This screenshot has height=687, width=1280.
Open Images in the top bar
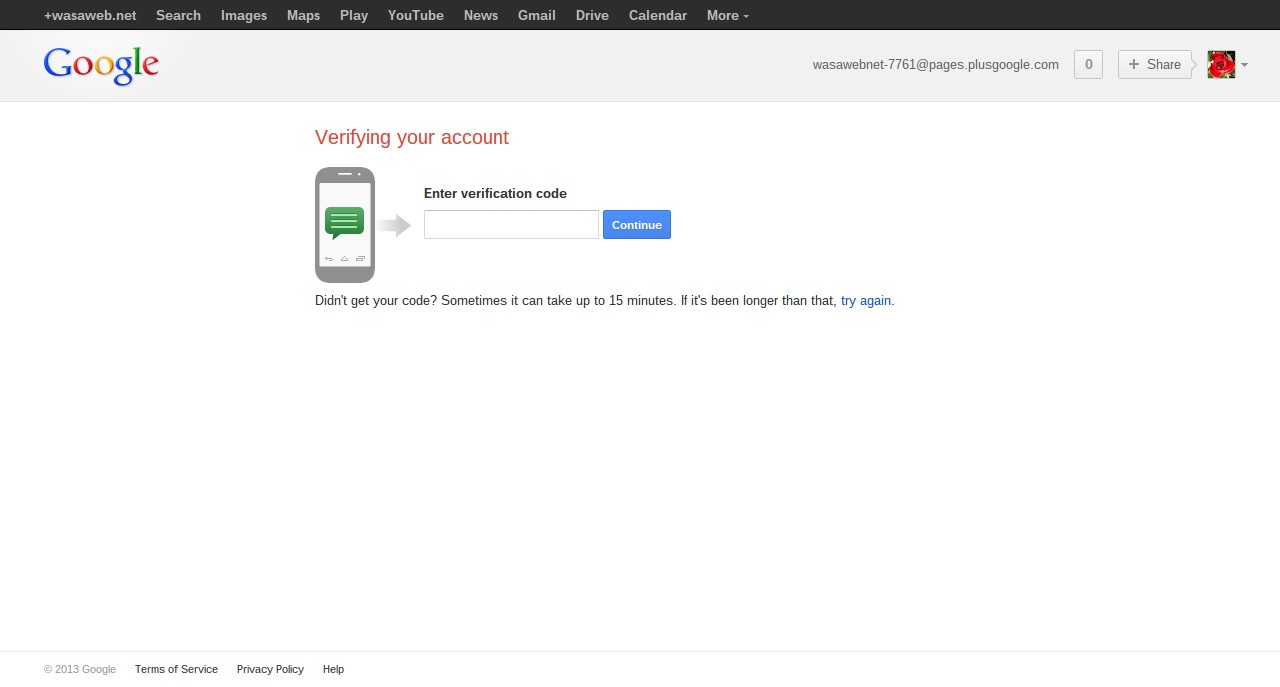point(244,15)
